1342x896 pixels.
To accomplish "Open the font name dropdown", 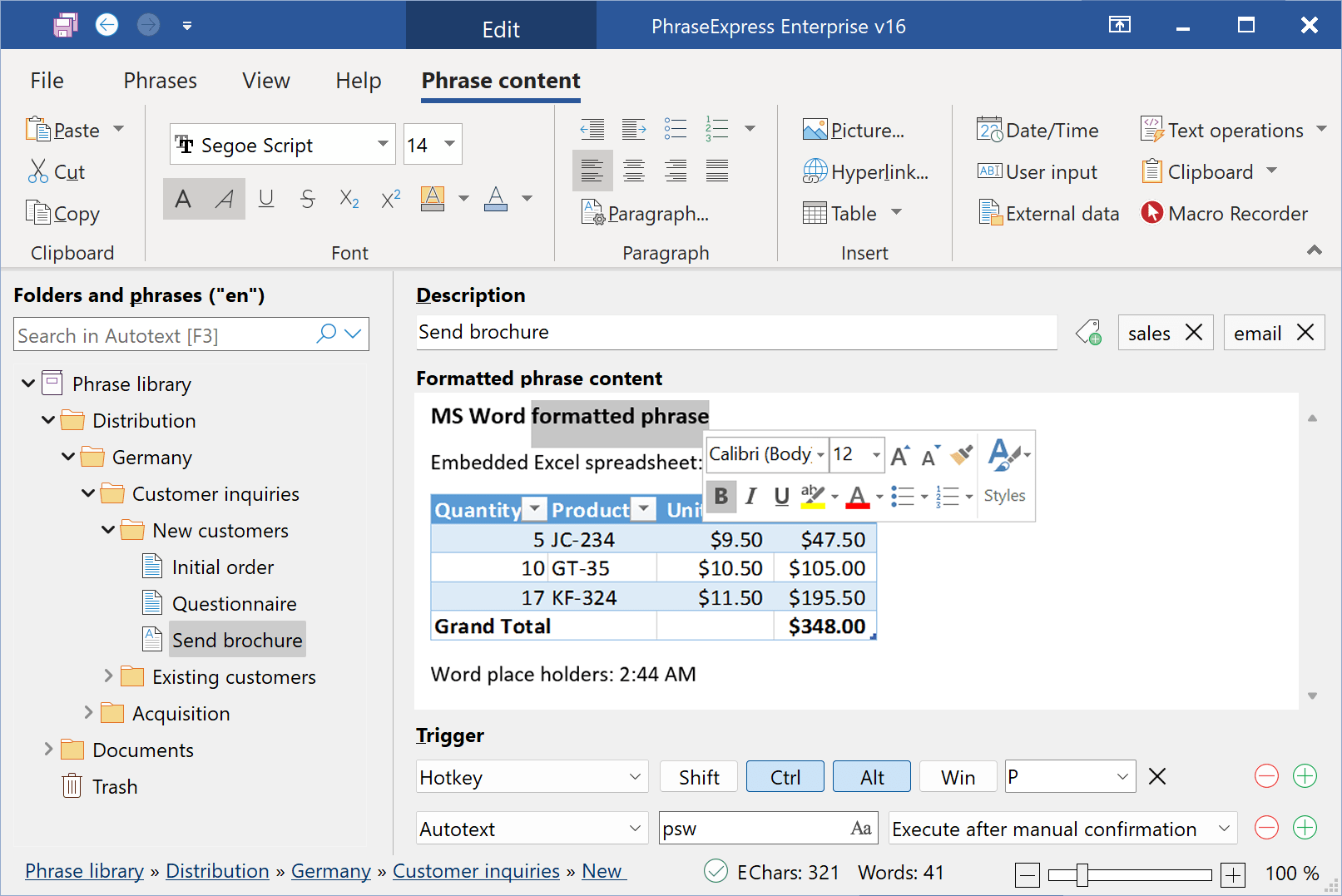I will 383,144.
